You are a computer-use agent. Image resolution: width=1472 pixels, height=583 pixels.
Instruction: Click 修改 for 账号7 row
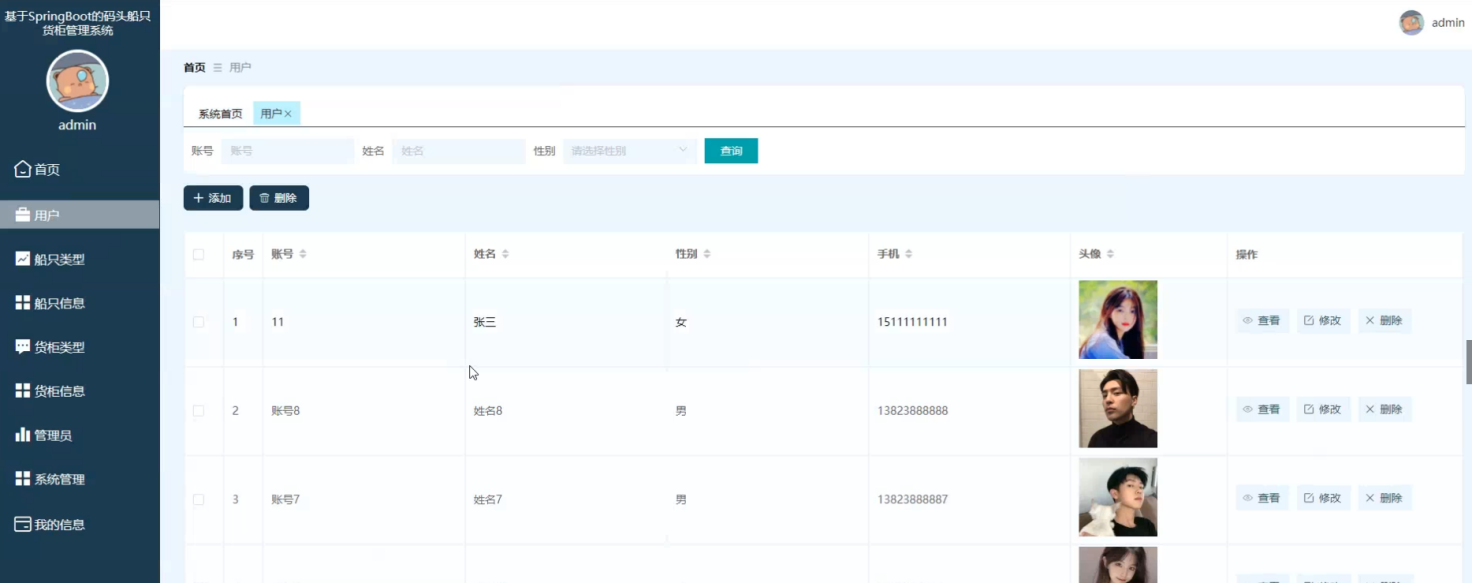1323,497
